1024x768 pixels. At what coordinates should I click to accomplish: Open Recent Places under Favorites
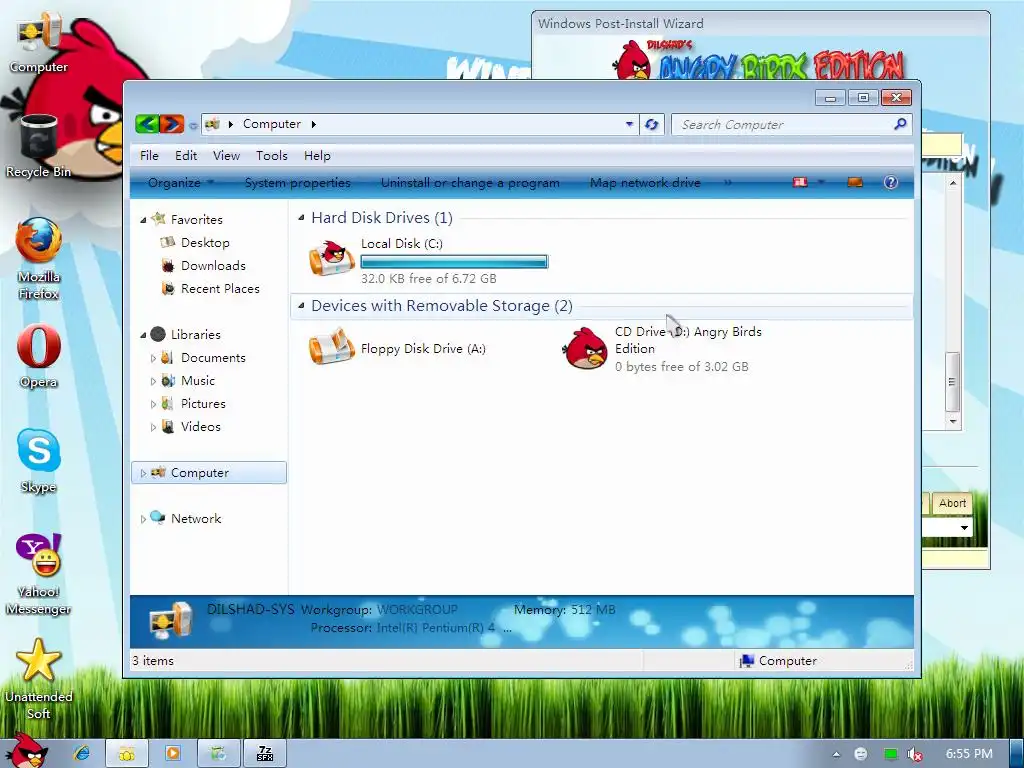220,289
